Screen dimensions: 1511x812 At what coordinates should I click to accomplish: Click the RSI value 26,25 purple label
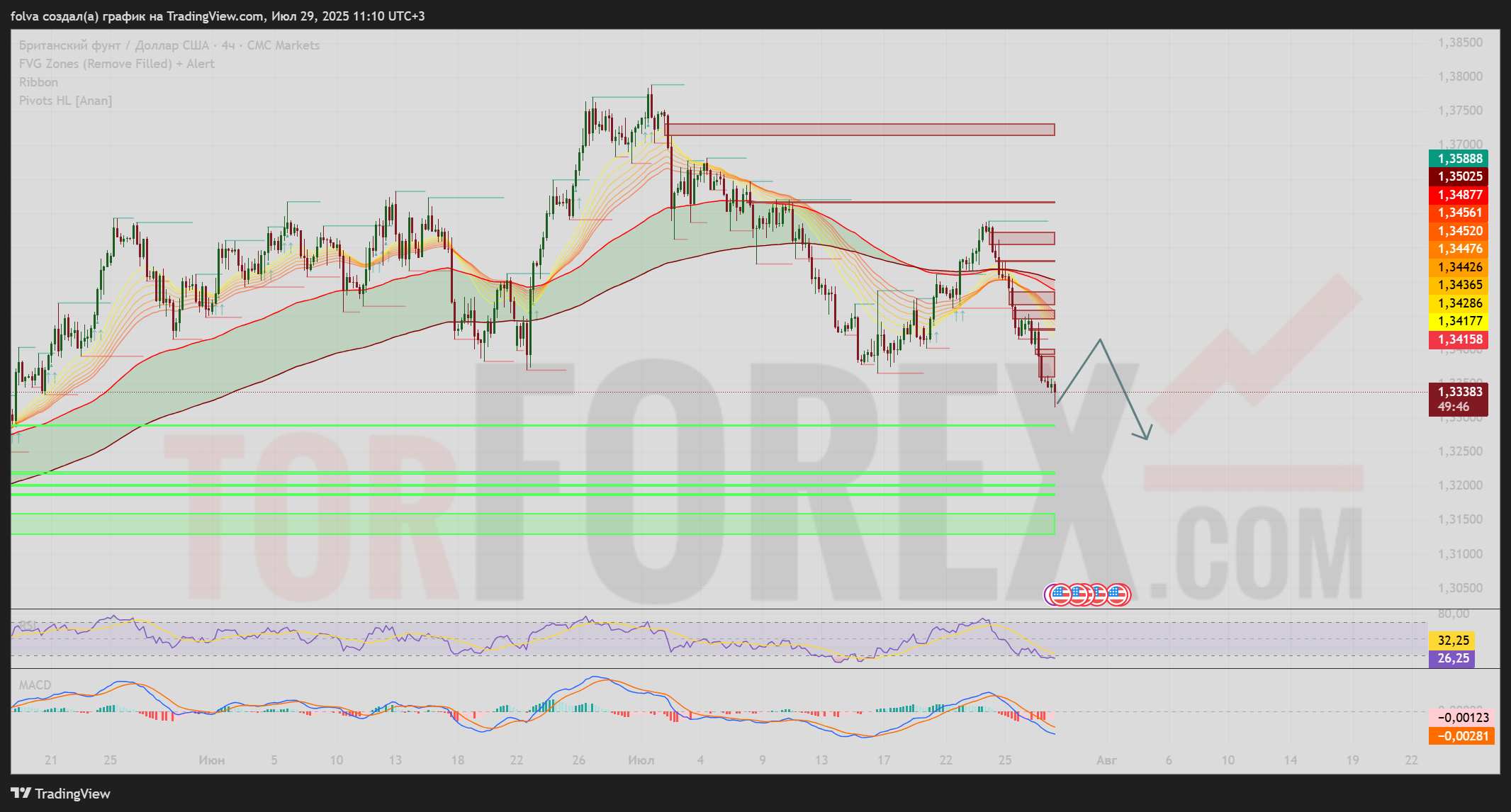coord(1452,658)
